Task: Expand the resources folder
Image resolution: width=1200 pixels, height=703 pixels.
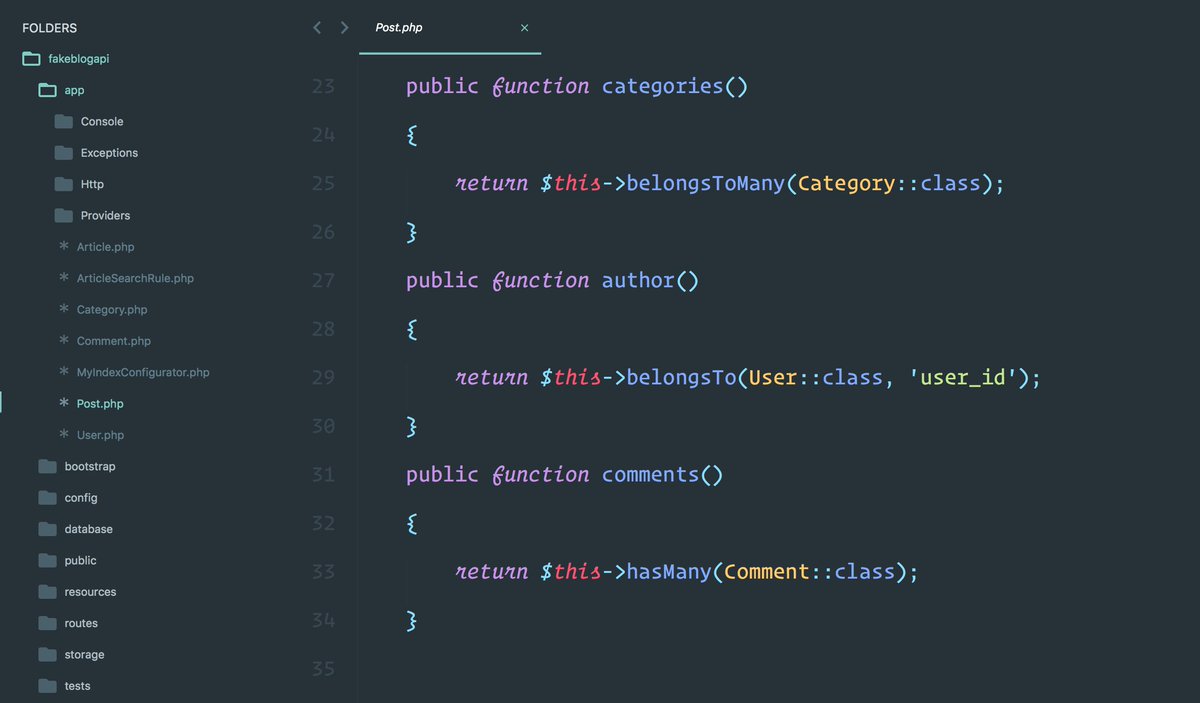Action: tap(90, 592)
